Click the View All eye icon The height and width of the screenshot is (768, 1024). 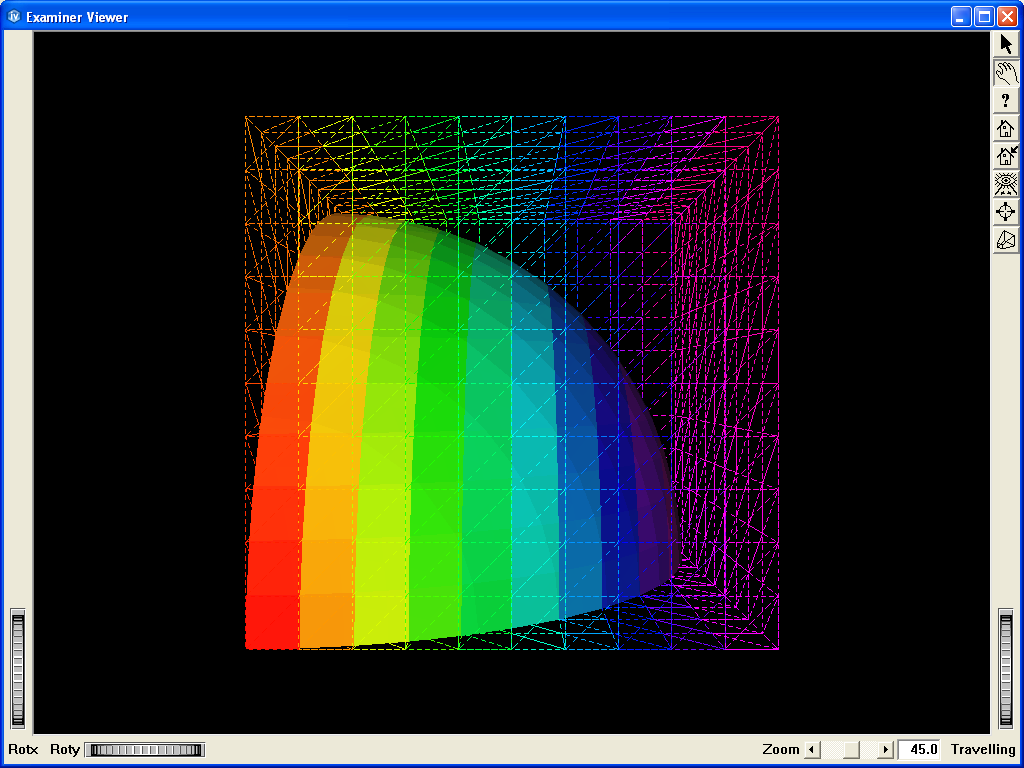pos(1005,184)
